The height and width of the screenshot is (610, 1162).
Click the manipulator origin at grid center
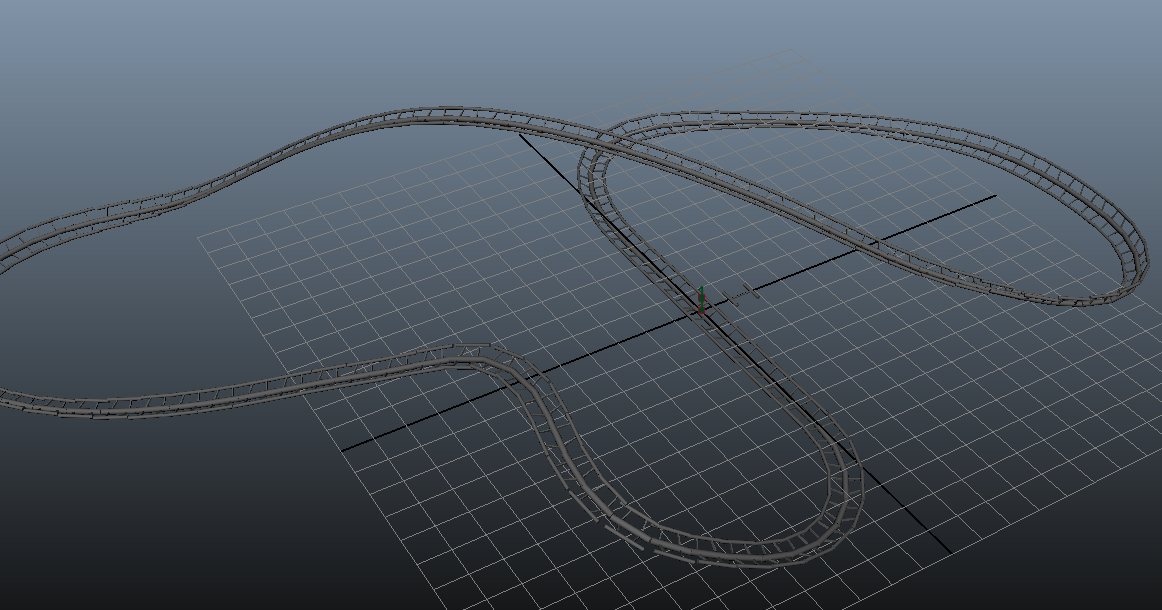point(701,305)
